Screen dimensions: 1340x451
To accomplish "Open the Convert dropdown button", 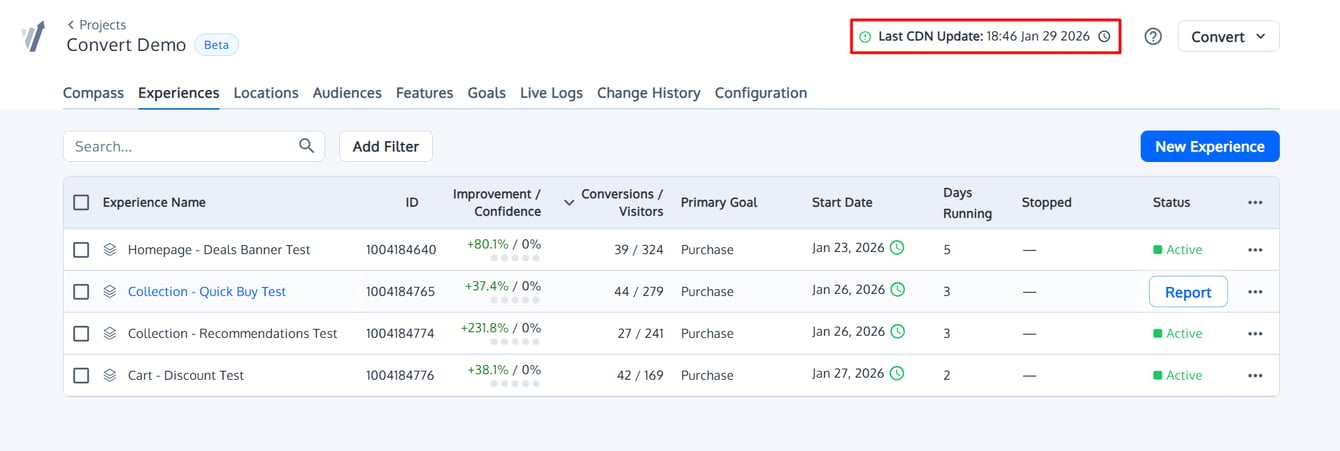I will pyautogui.click(x=1228, y=36).
